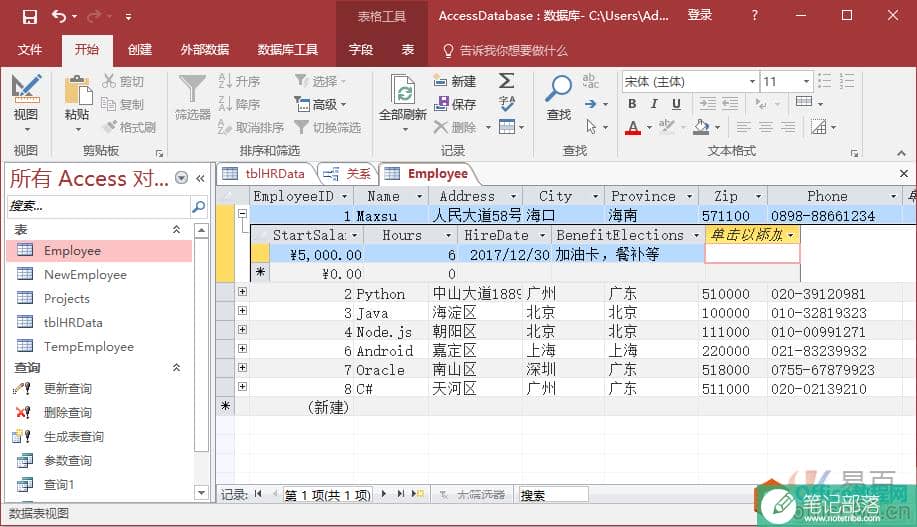Open the EmployeeID column filter dropdown
Image resolution: width=917 pixels, height=527 pixels.
(344, 197)
